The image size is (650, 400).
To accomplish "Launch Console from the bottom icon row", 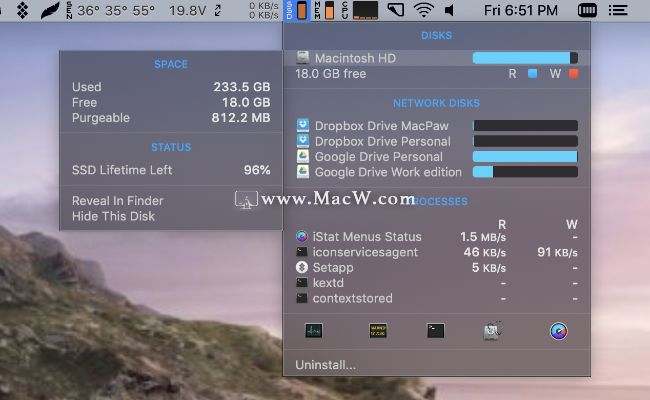I will click(377, 331).
